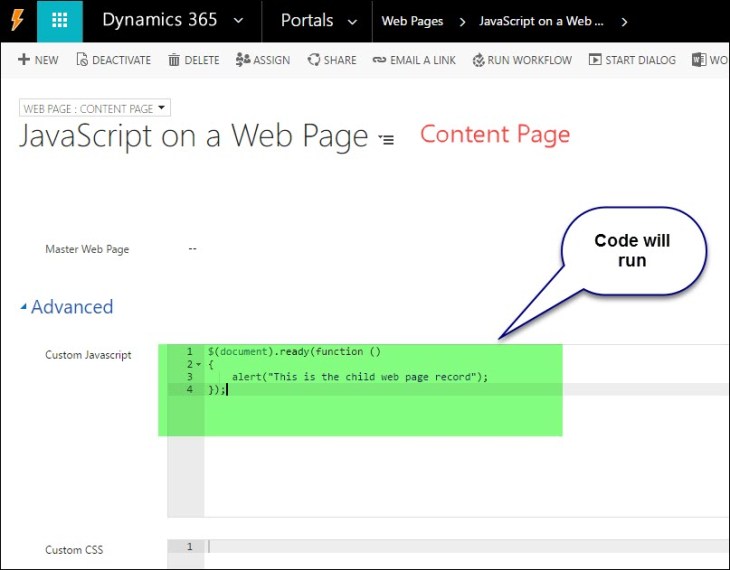Open the Portals menu
730x570 pixels.
click(x=307, y=20)
